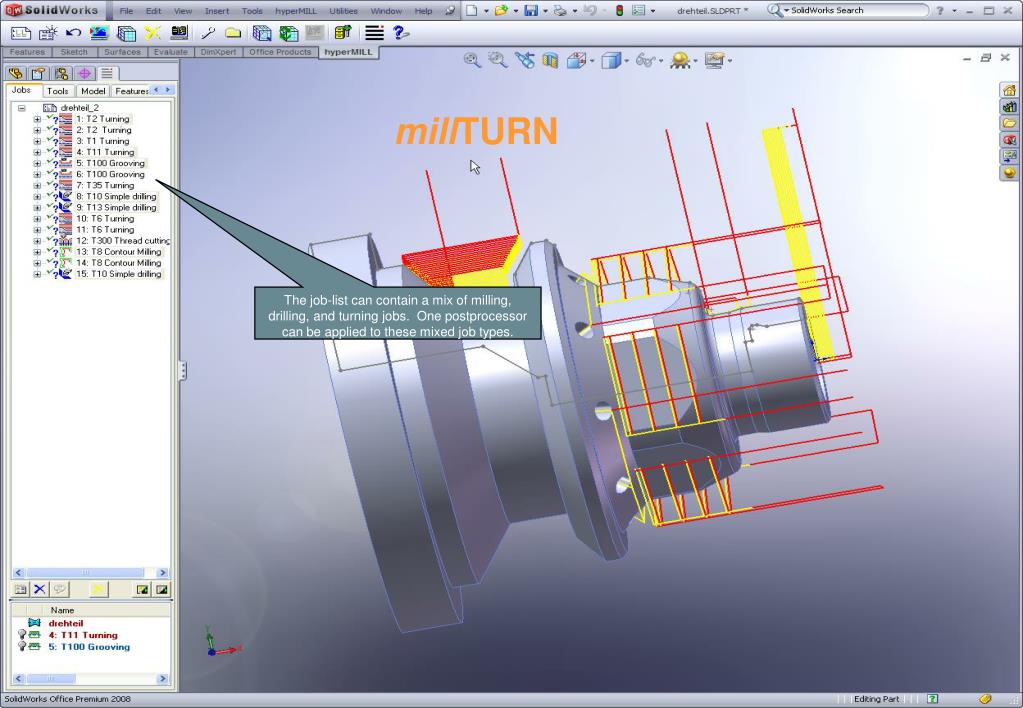Open the ConfigurationManager panel icon
Image resolution: width=1023 pixels, height=708 pixels.
pyautogui.click(x=61, y=73)
